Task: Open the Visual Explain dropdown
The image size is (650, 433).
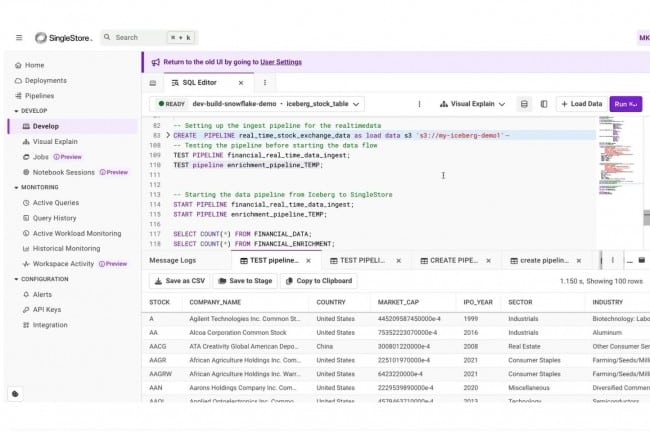Action: (x=473, y=104)
